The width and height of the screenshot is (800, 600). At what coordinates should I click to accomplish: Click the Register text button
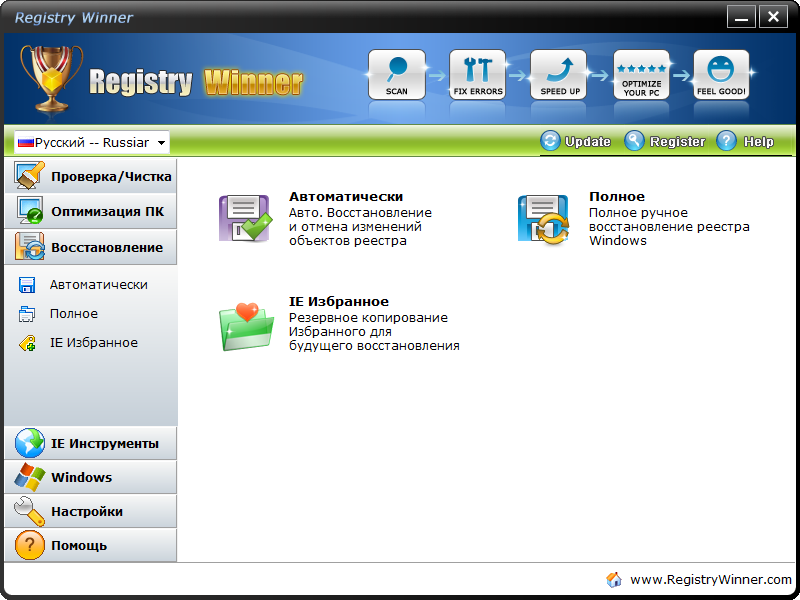coord(677,141)
